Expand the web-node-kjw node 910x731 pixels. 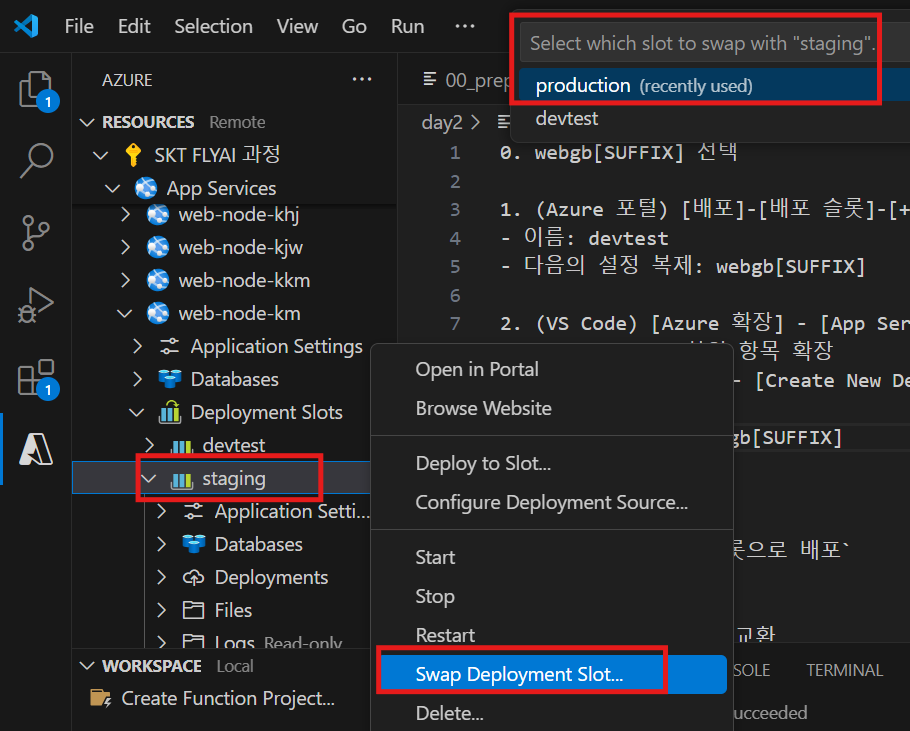tap(125, 247)
